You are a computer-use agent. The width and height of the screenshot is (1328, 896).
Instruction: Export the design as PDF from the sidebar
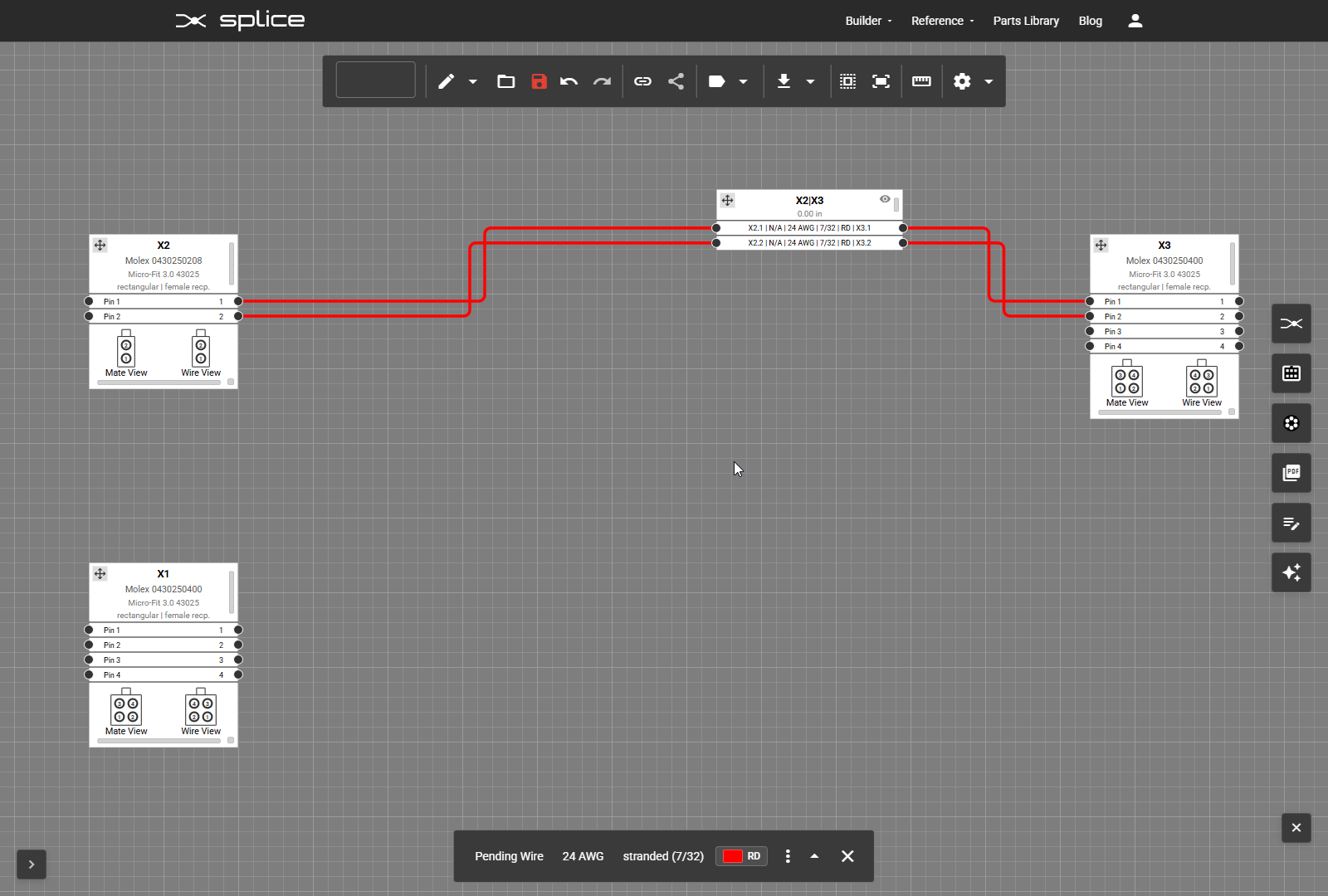pos(1291,473)
